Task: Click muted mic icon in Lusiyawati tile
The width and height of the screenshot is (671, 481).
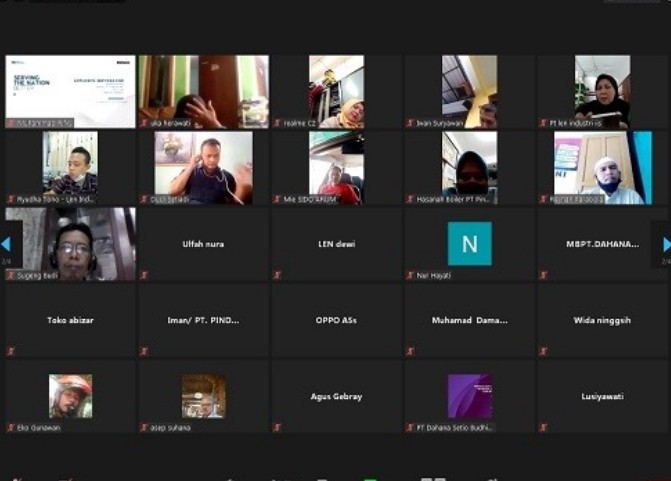Action: tap(543, 428)
